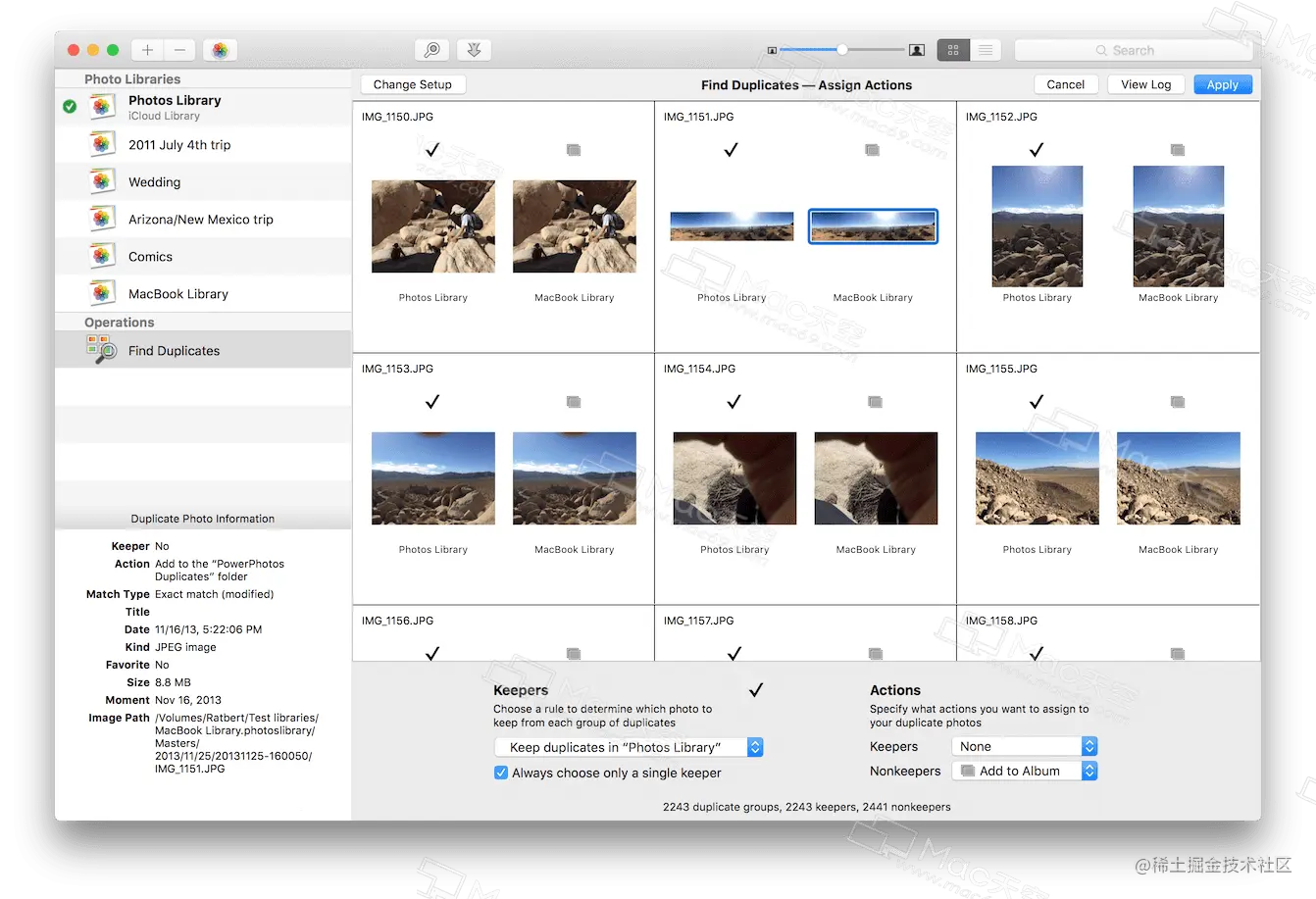Click the Photo Libraries section header
This screenshot has height=899, width=1316.
tap(132, 78)
